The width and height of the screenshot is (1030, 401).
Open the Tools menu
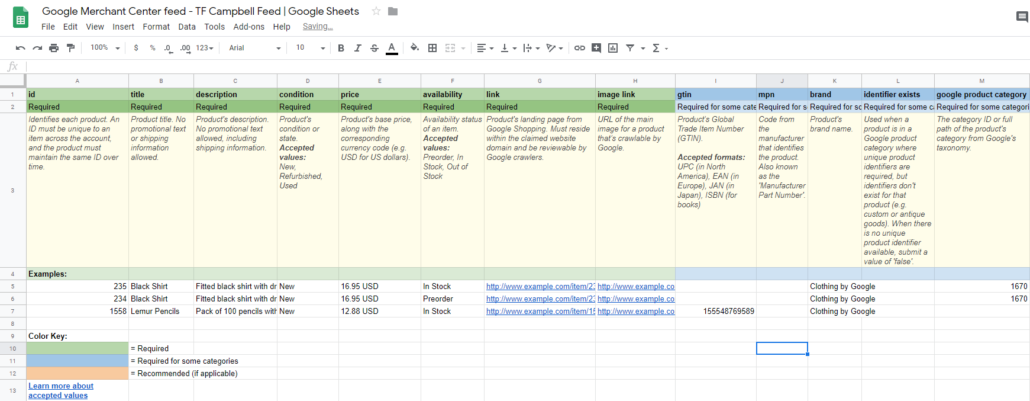coord(214,27)
